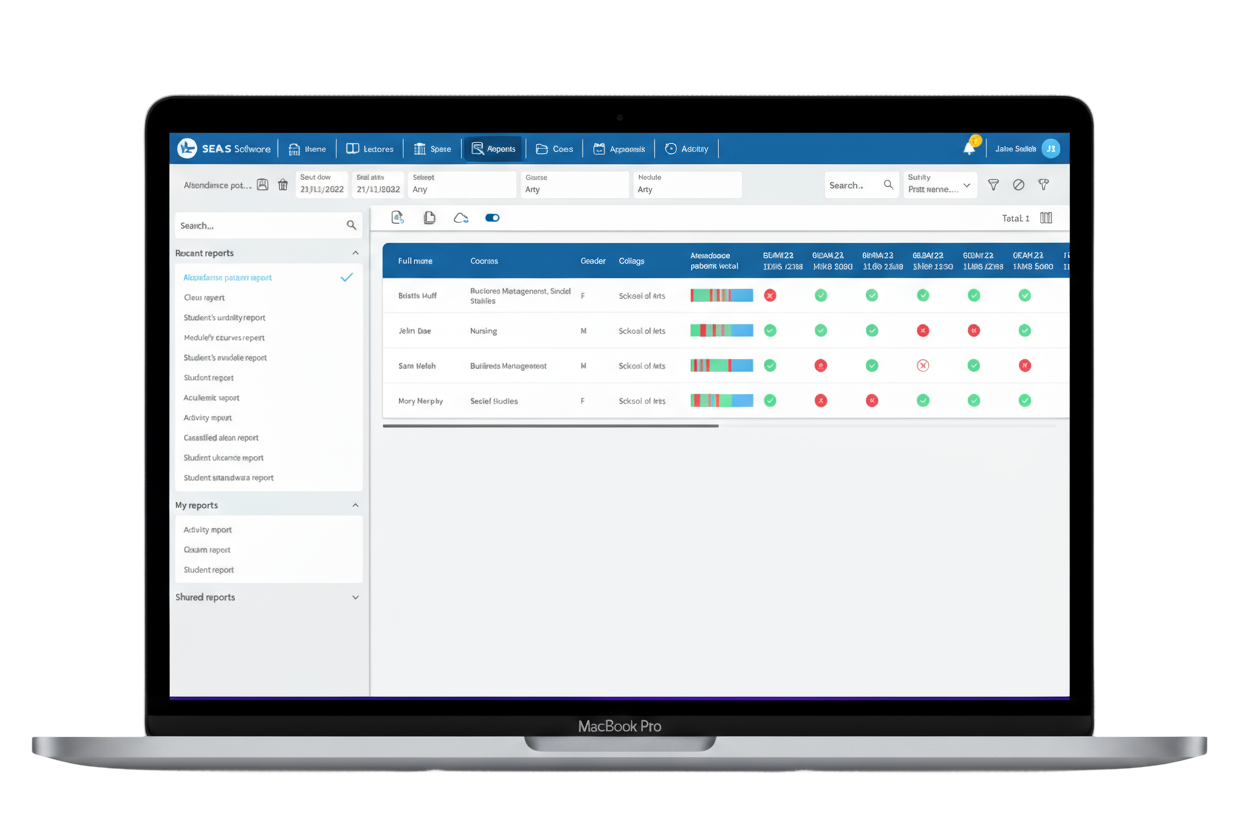This screenshot has width=1239, height=832.
Task: Switch to the Lectures tab
Action: point(370,148)
